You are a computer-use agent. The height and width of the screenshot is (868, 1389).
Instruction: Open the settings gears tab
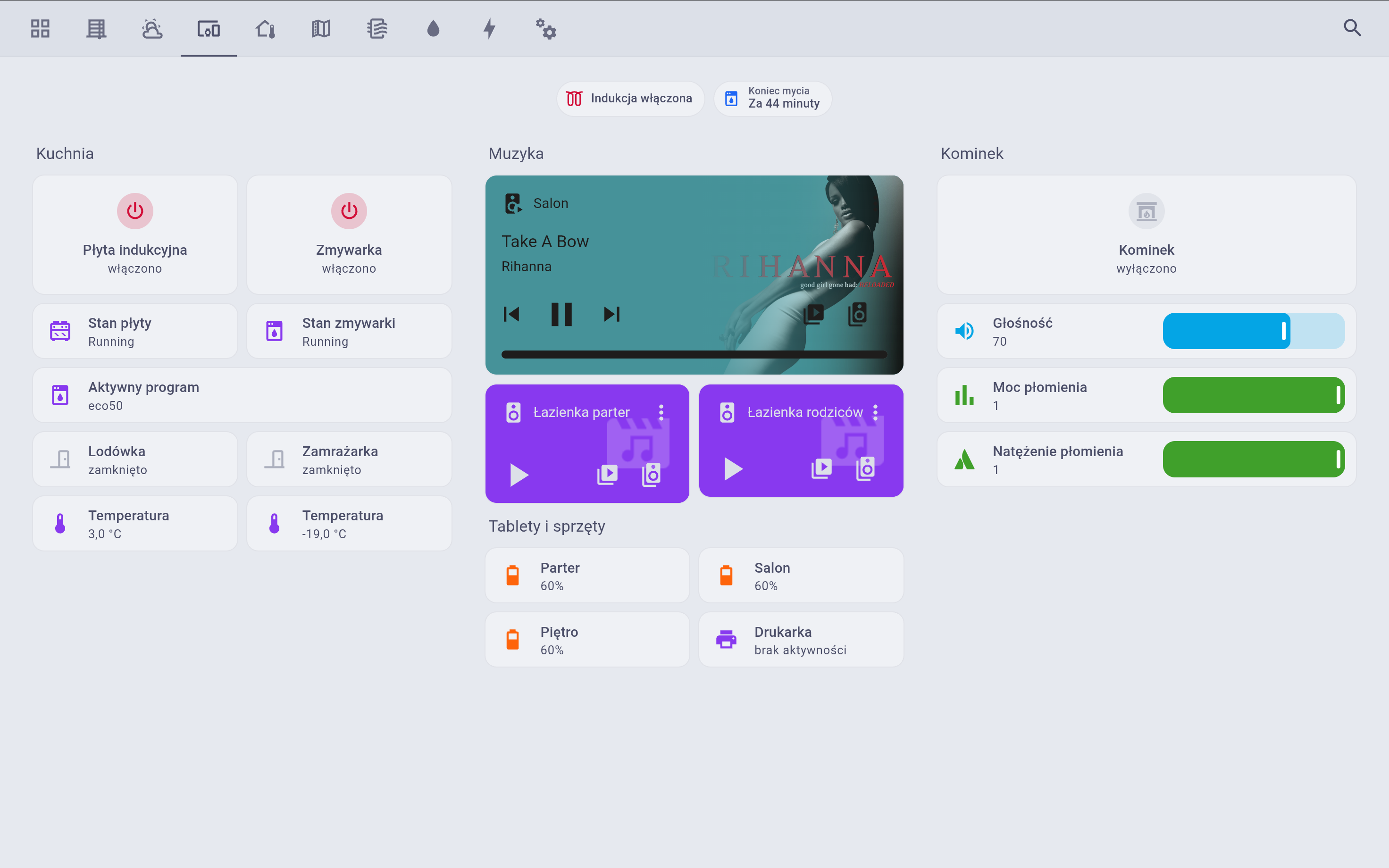point(546,29)
